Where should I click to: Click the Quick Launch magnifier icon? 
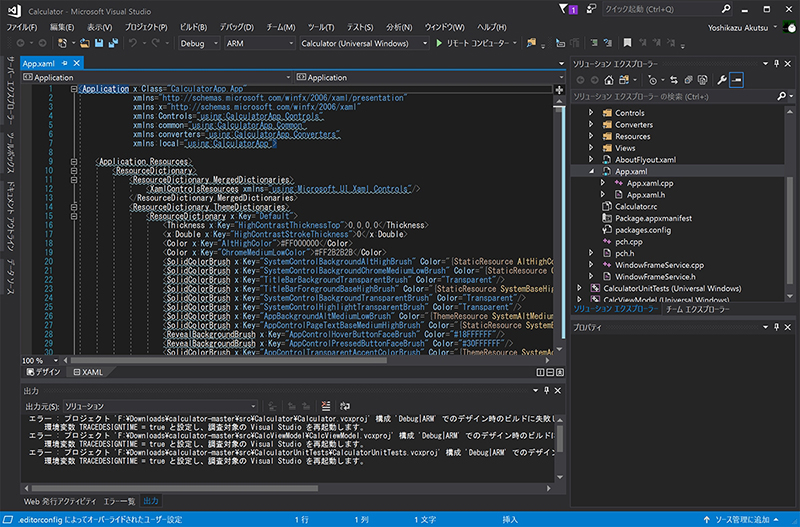(726, 9)
